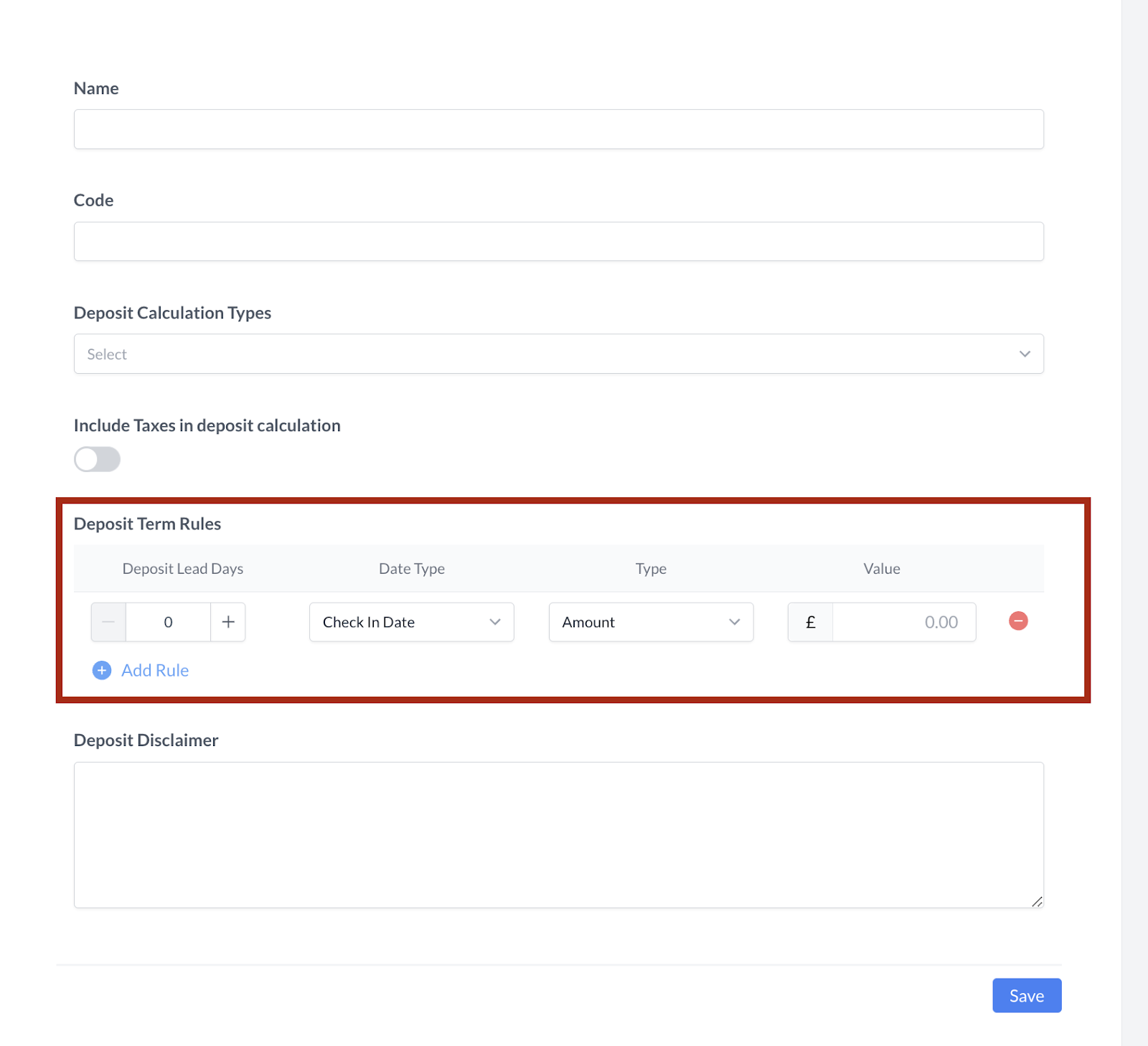Viewport: 1148px width, 1046px height.
Task: Click the chevron arrow in Amount dropdown
Action: coord(734,622)
